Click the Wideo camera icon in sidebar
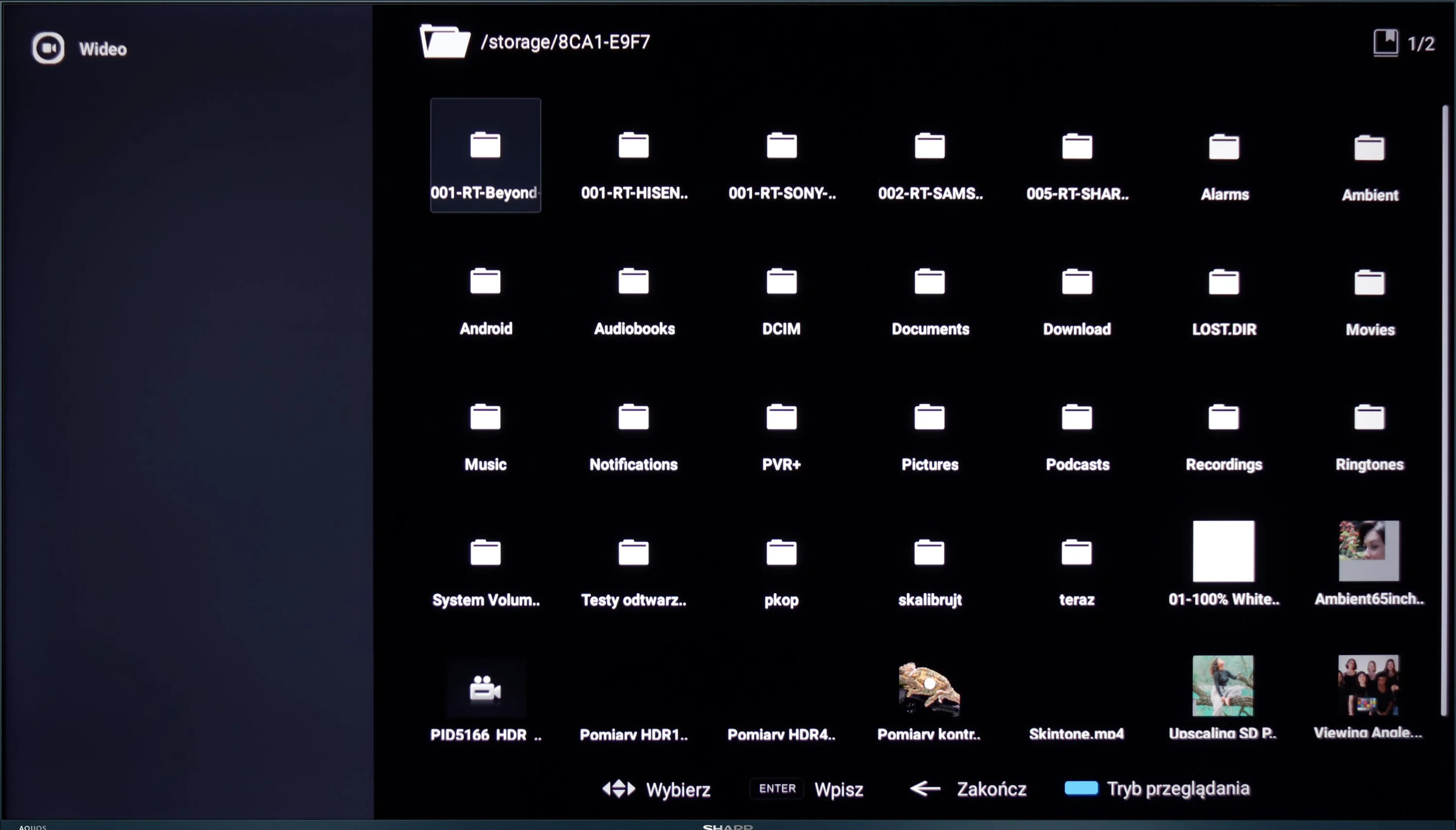Image resolution: width=1456 pixels, height=830 pixels. pos(48,48)
